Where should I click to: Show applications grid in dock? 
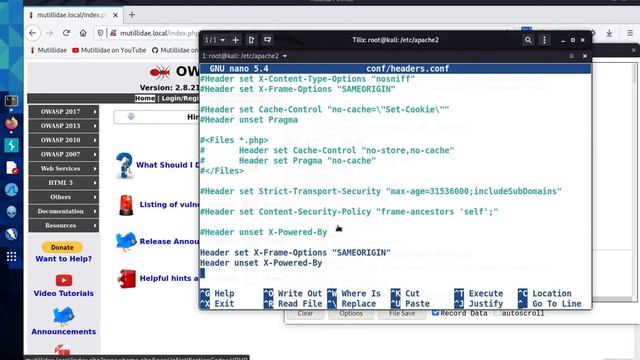click(11, 256)
